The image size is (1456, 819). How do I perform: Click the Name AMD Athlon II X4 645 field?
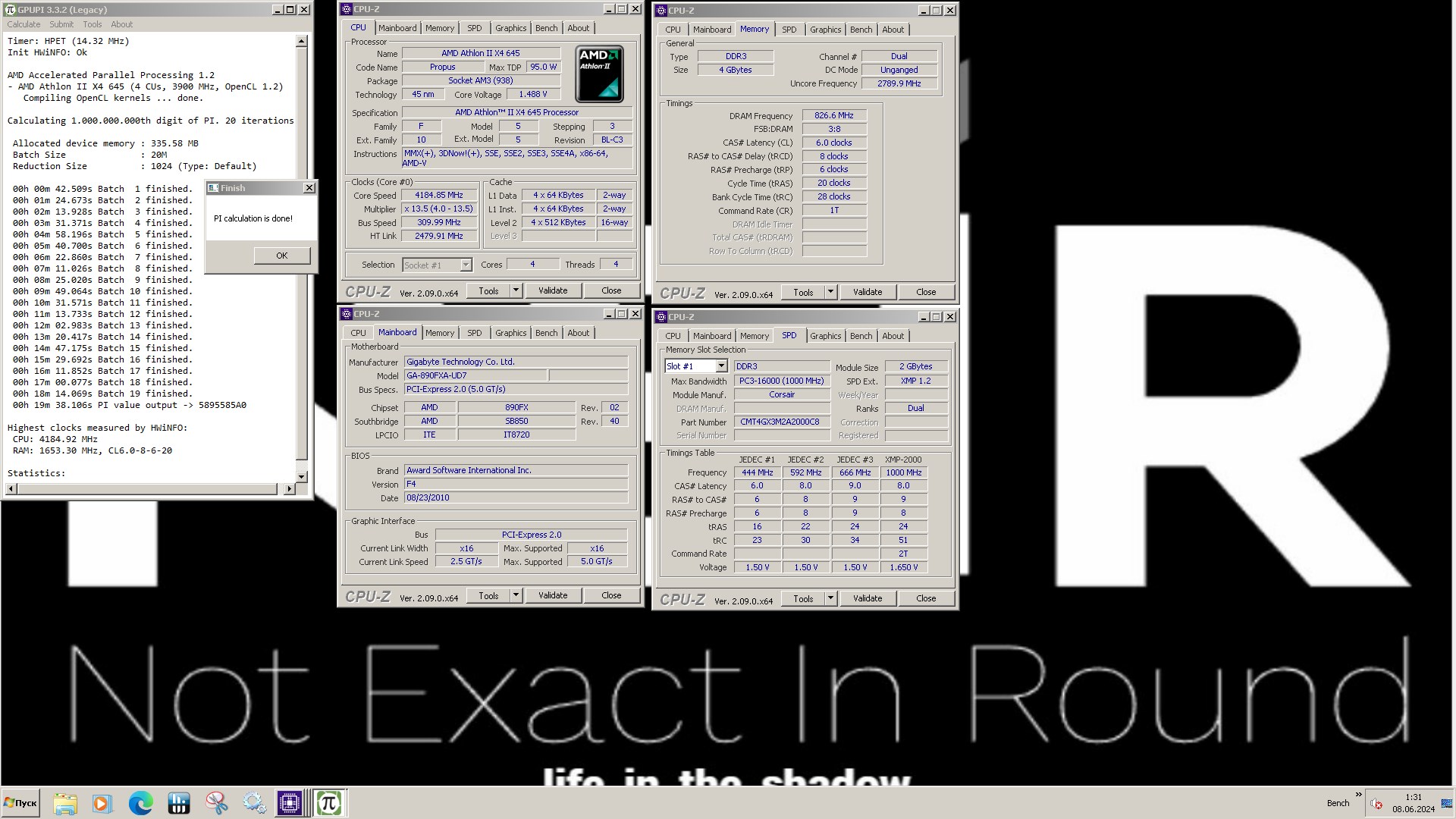click(x=481, y=53)
